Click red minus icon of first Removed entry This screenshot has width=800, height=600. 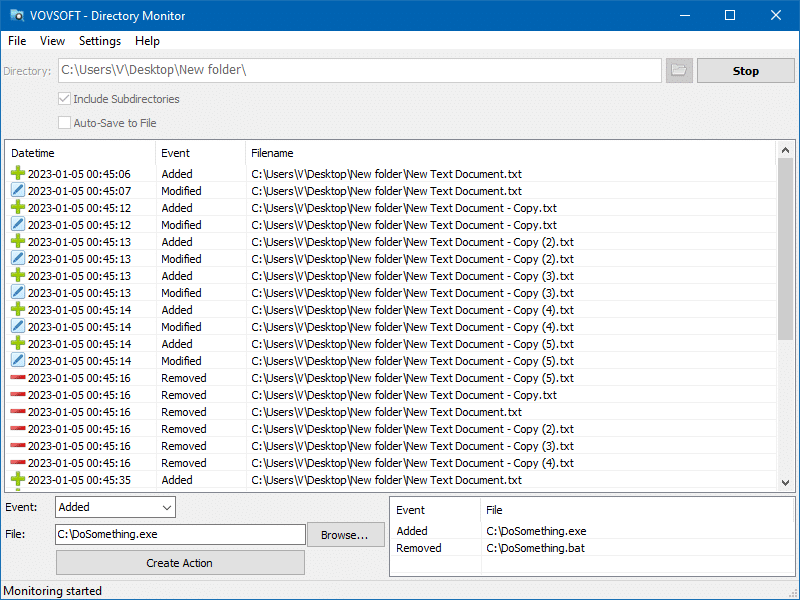coord(17,378)
